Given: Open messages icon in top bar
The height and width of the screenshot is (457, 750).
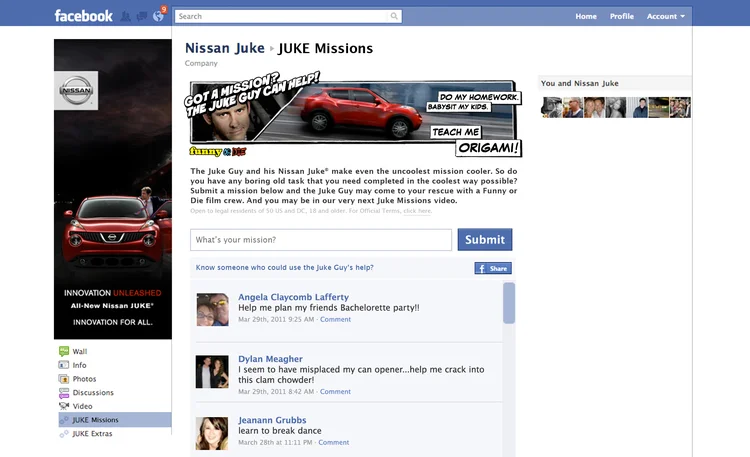Looking at the screenshot, I should point(142,16).
